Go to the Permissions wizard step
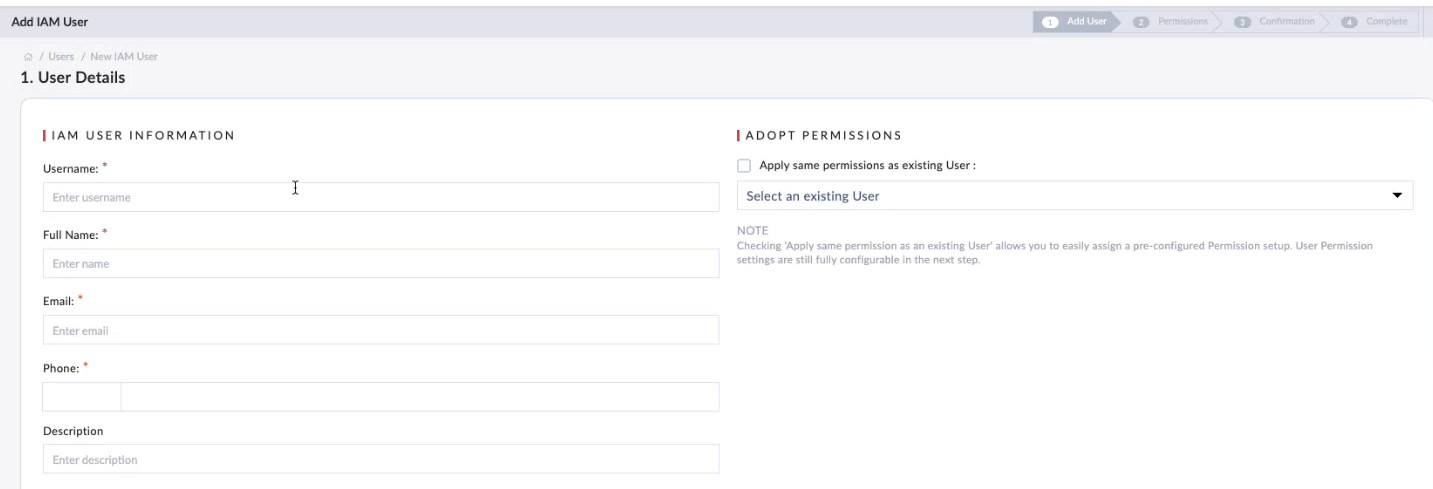 [x=1182, y=21]
